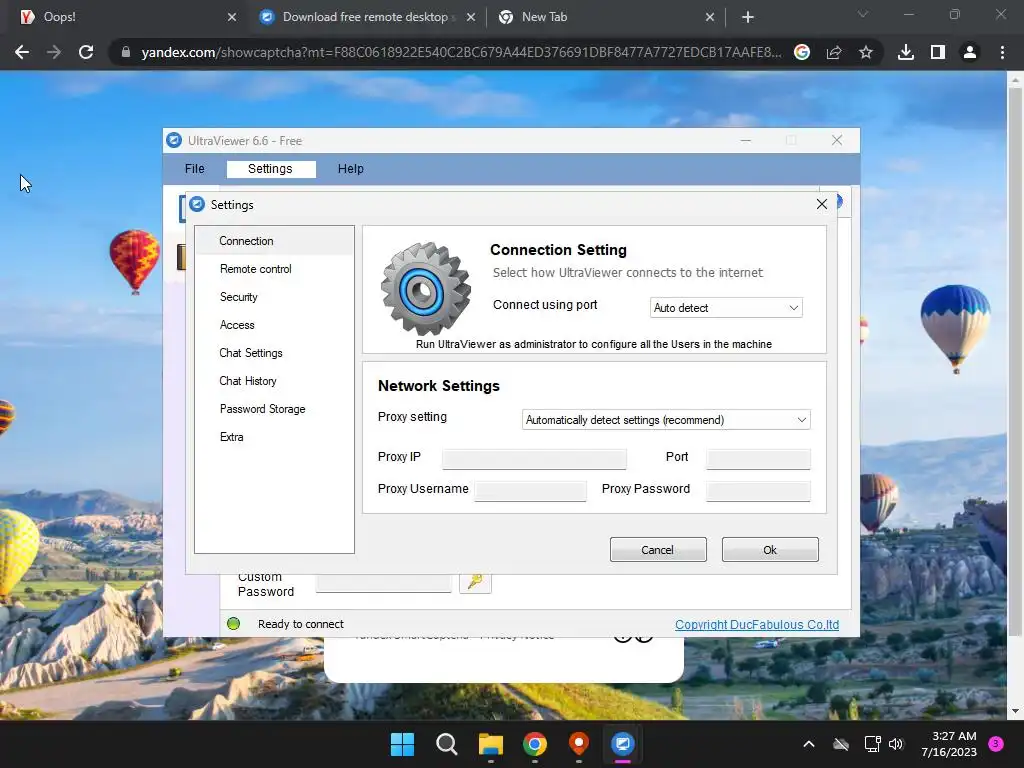Select the Password Storage category

275,409
